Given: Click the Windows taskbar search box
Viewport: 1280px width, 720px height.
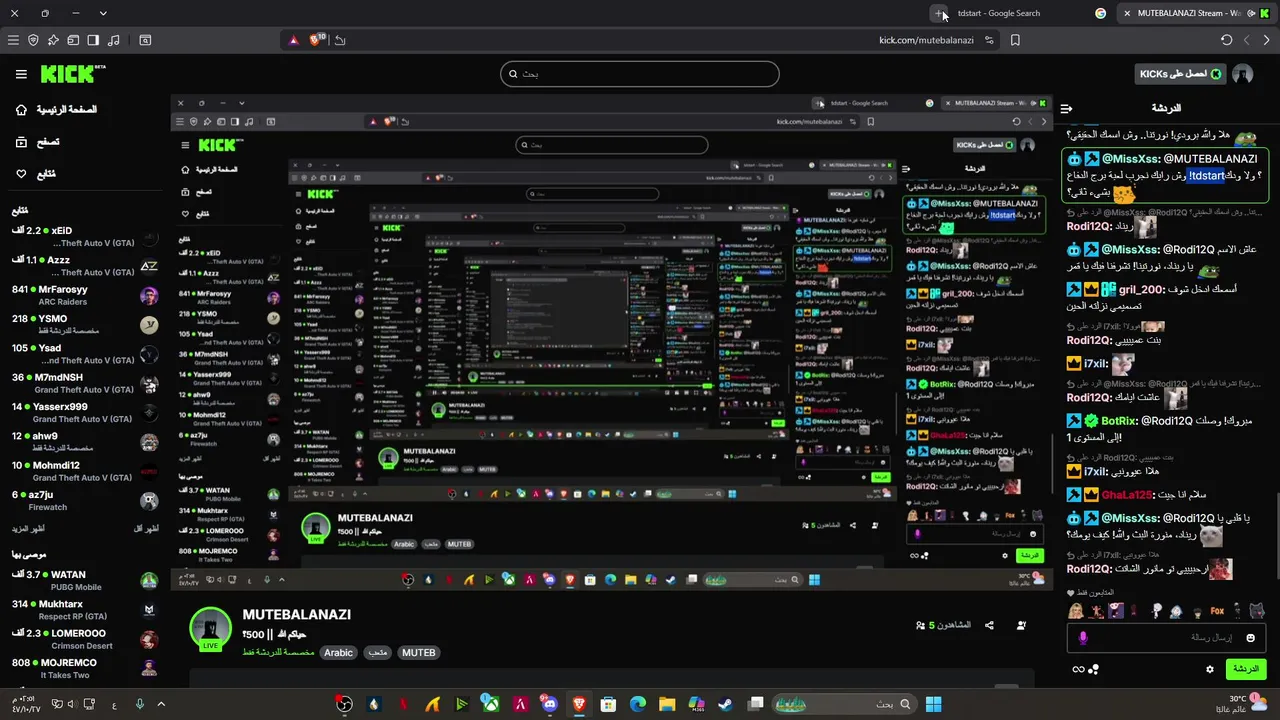Looking at the screenshot, I should tap(846, 704).
